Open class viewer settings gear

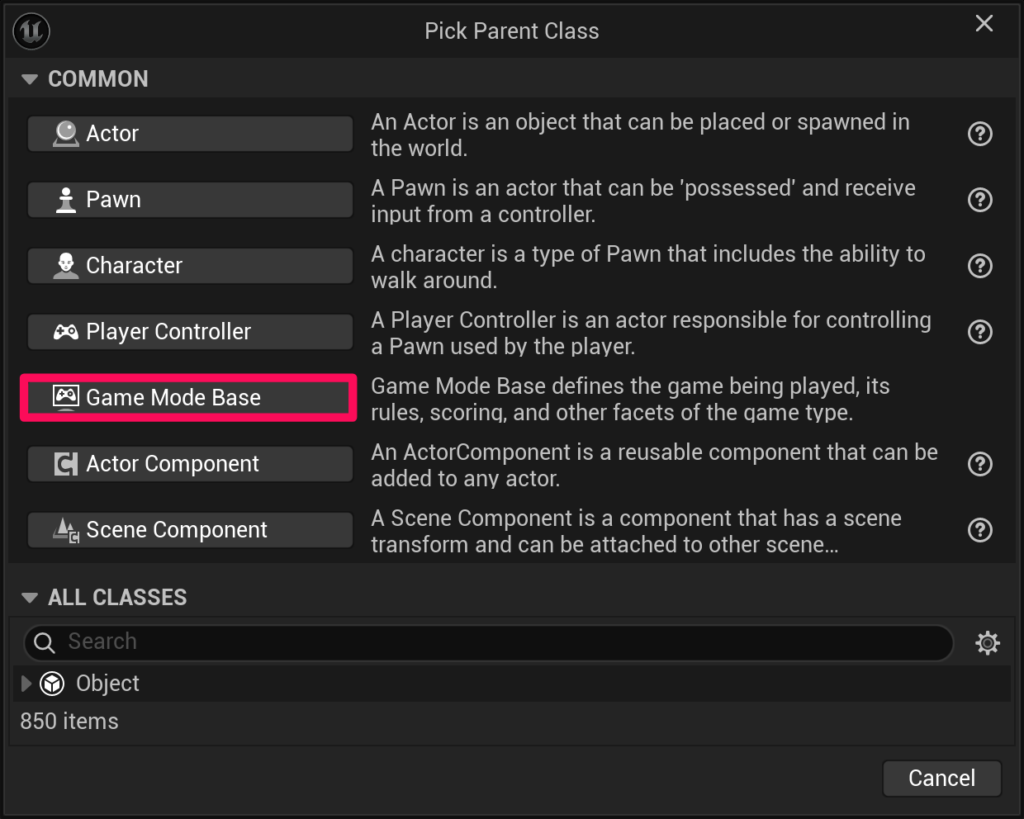987,643
